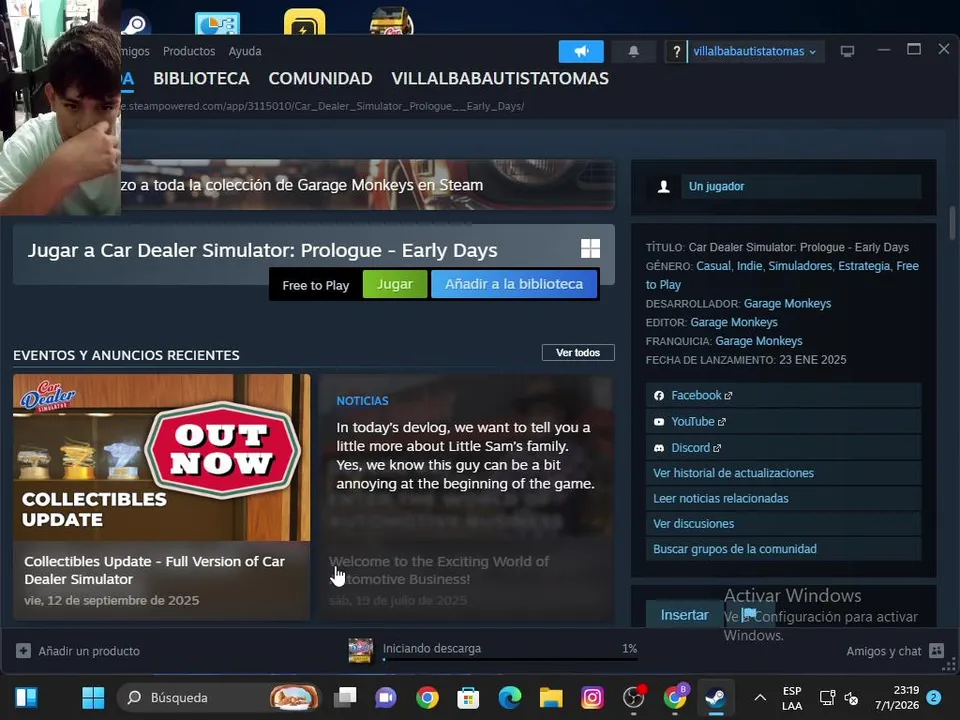Open Microsoft Store on the taskbar
The width and height of the screenshot is (960, 720).
pyautogui.click(x=468, y=697)
